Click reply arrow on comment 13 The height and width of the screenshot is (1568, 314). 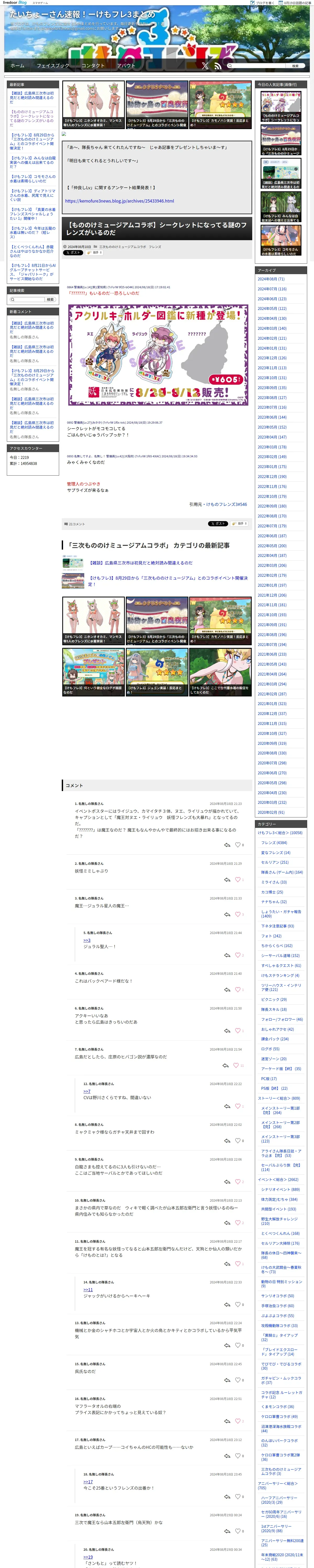pos(227,1345)
